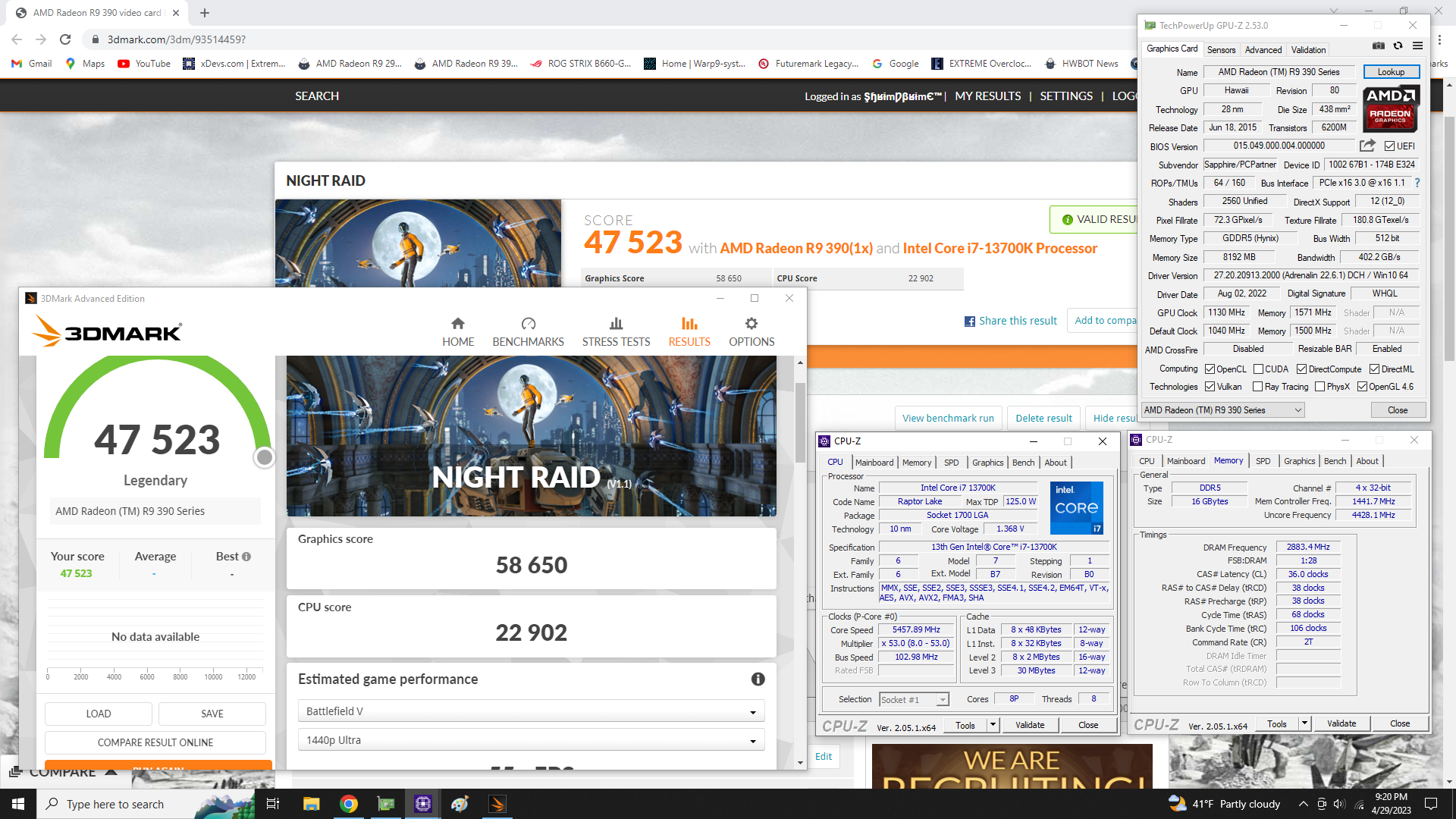Open STRESS TESTS in 3DMark
Screen dimensions: 1456x819
tap(616, 332)
